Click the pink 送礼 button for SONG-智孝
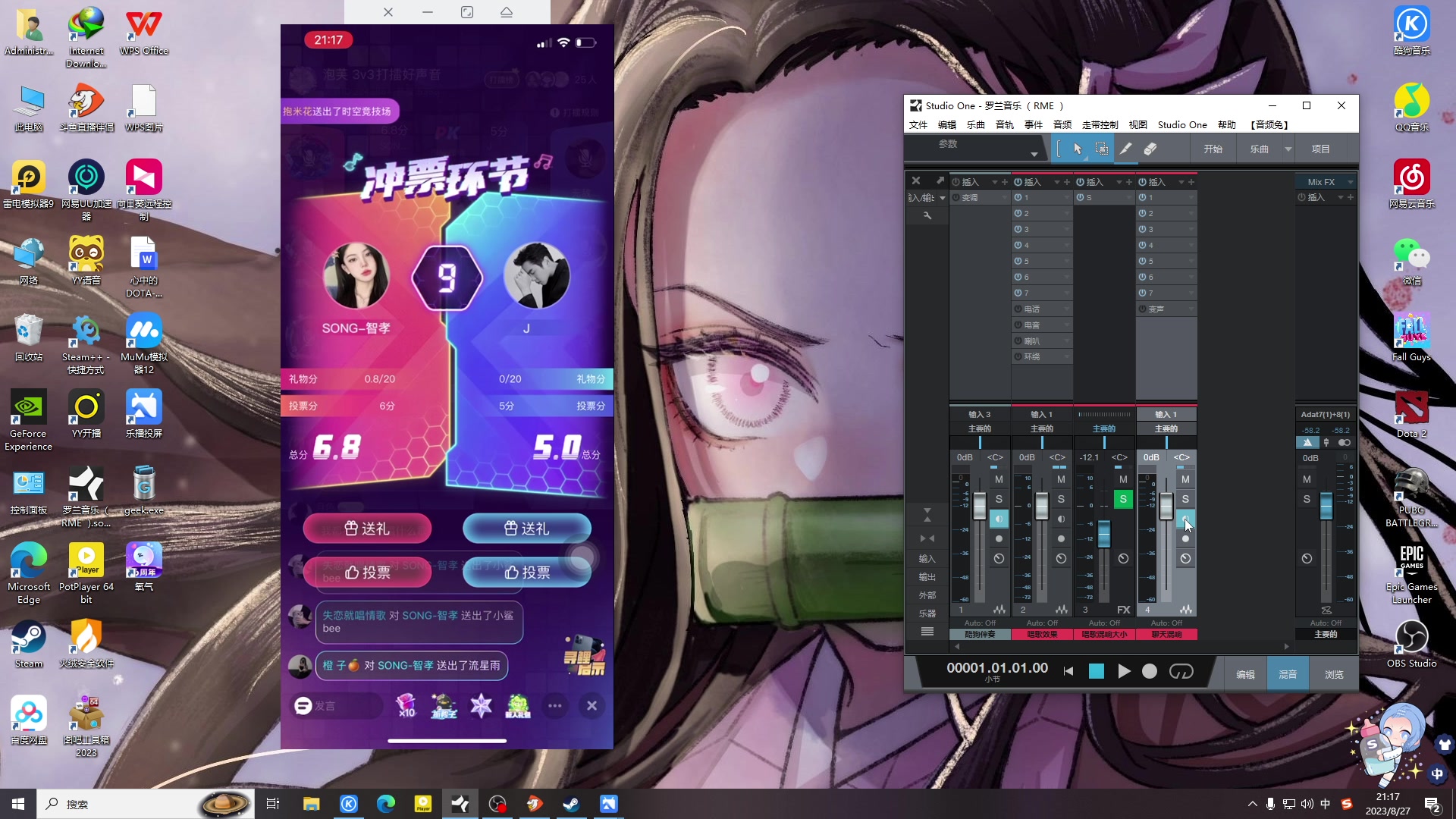The height and width of the screenshot is (819, 1456). pos(367,529)
